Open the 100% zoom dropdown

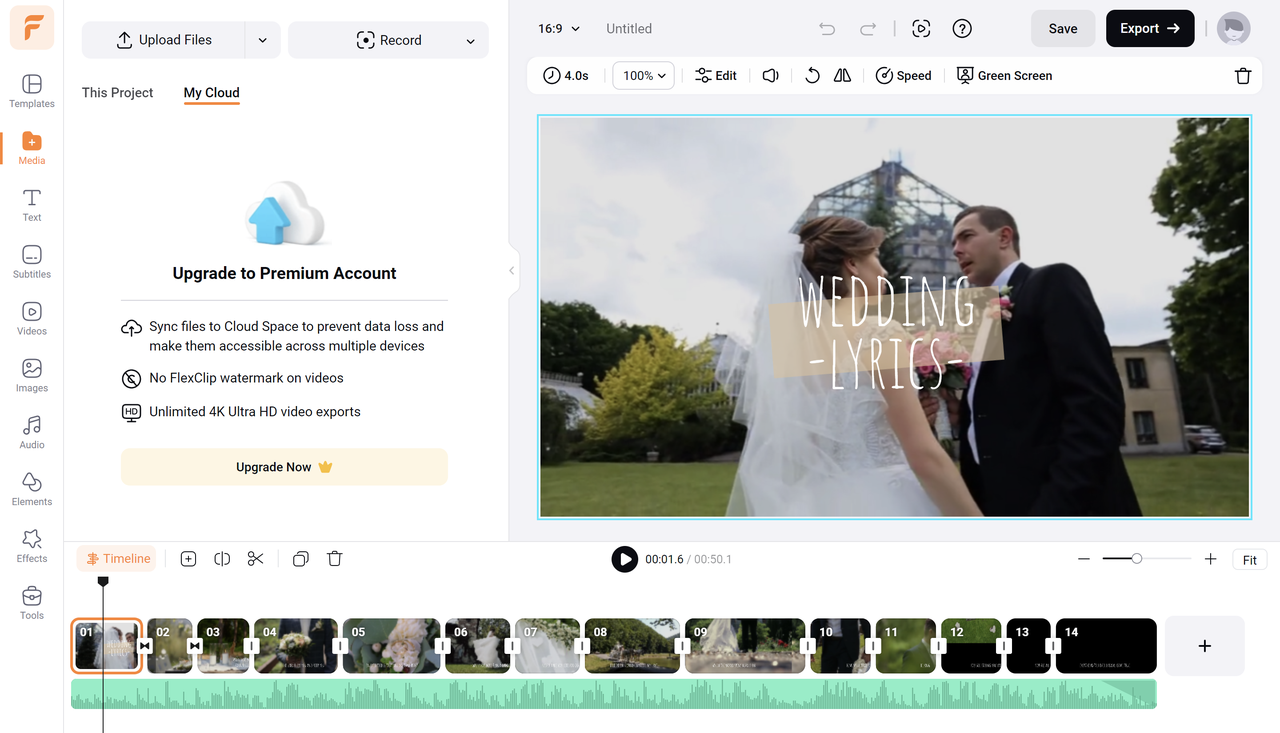[644, 75]
